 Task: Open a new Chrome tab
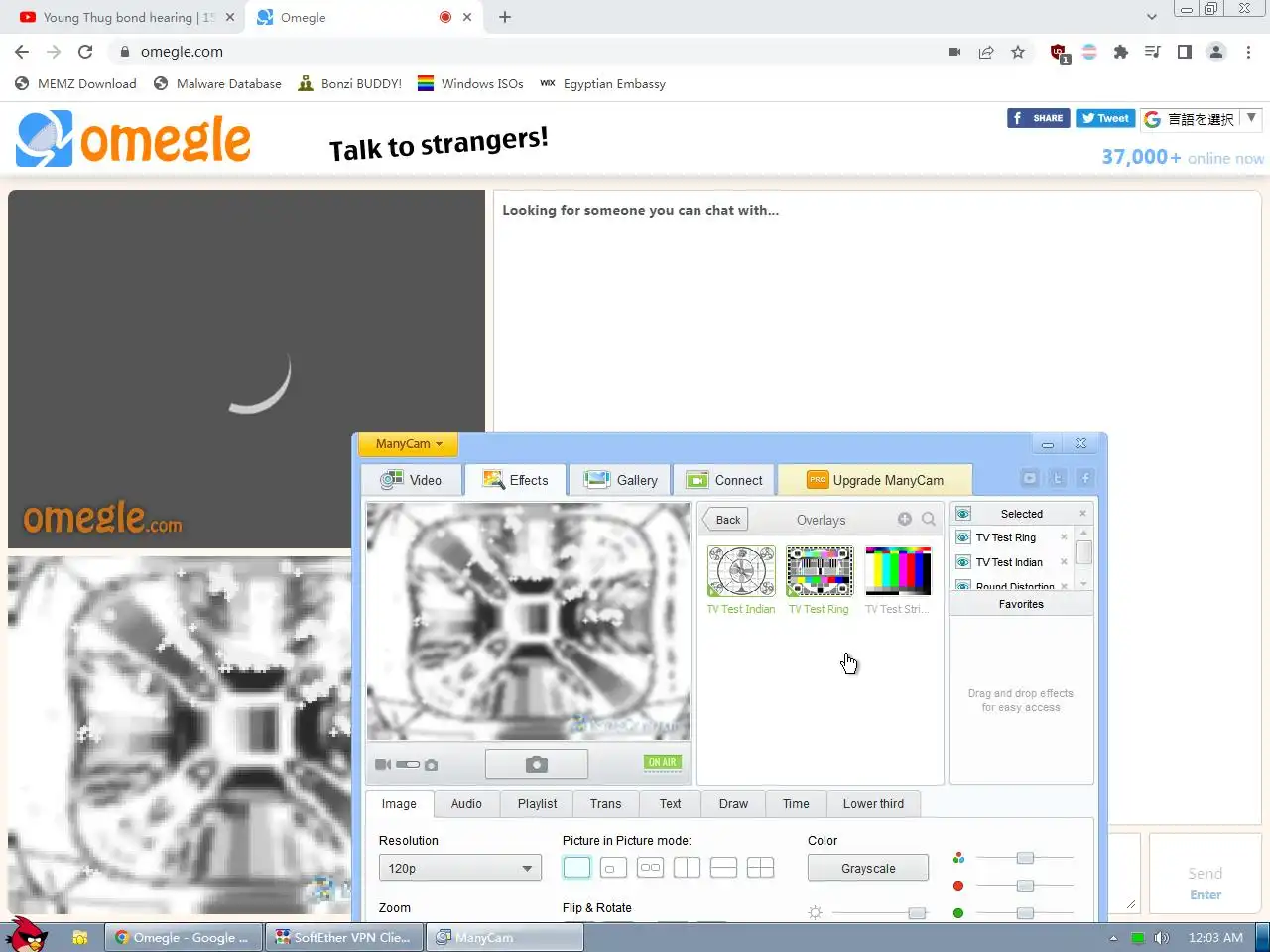click(505, 17)
